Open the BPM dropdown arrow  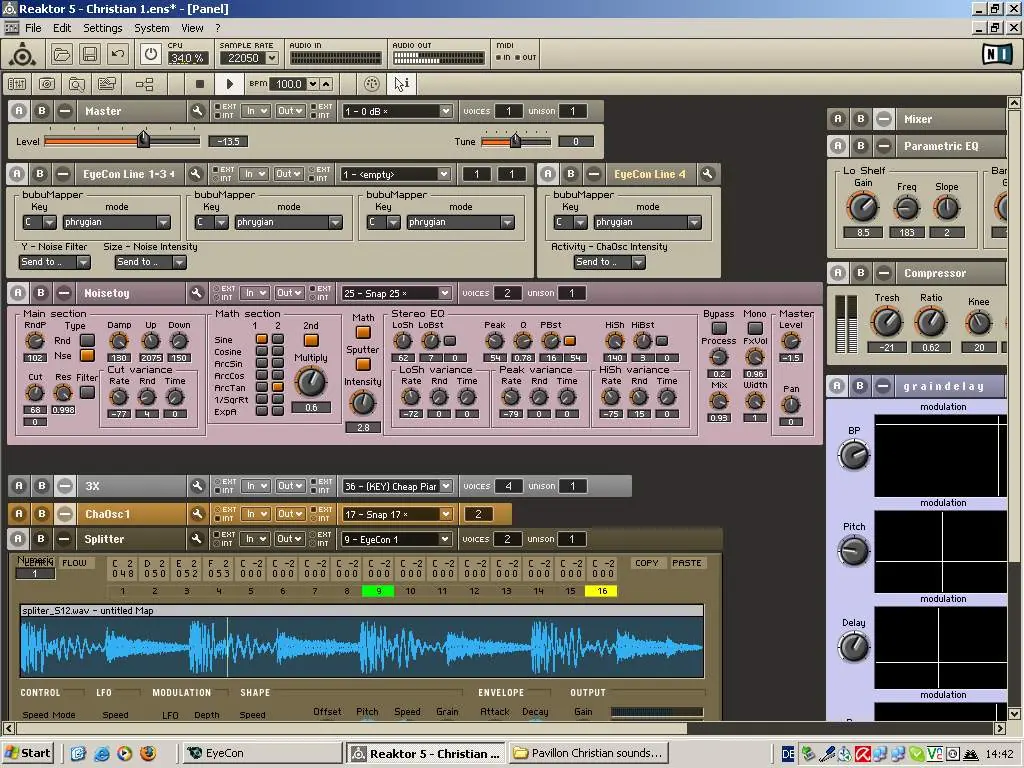[313, 84]
